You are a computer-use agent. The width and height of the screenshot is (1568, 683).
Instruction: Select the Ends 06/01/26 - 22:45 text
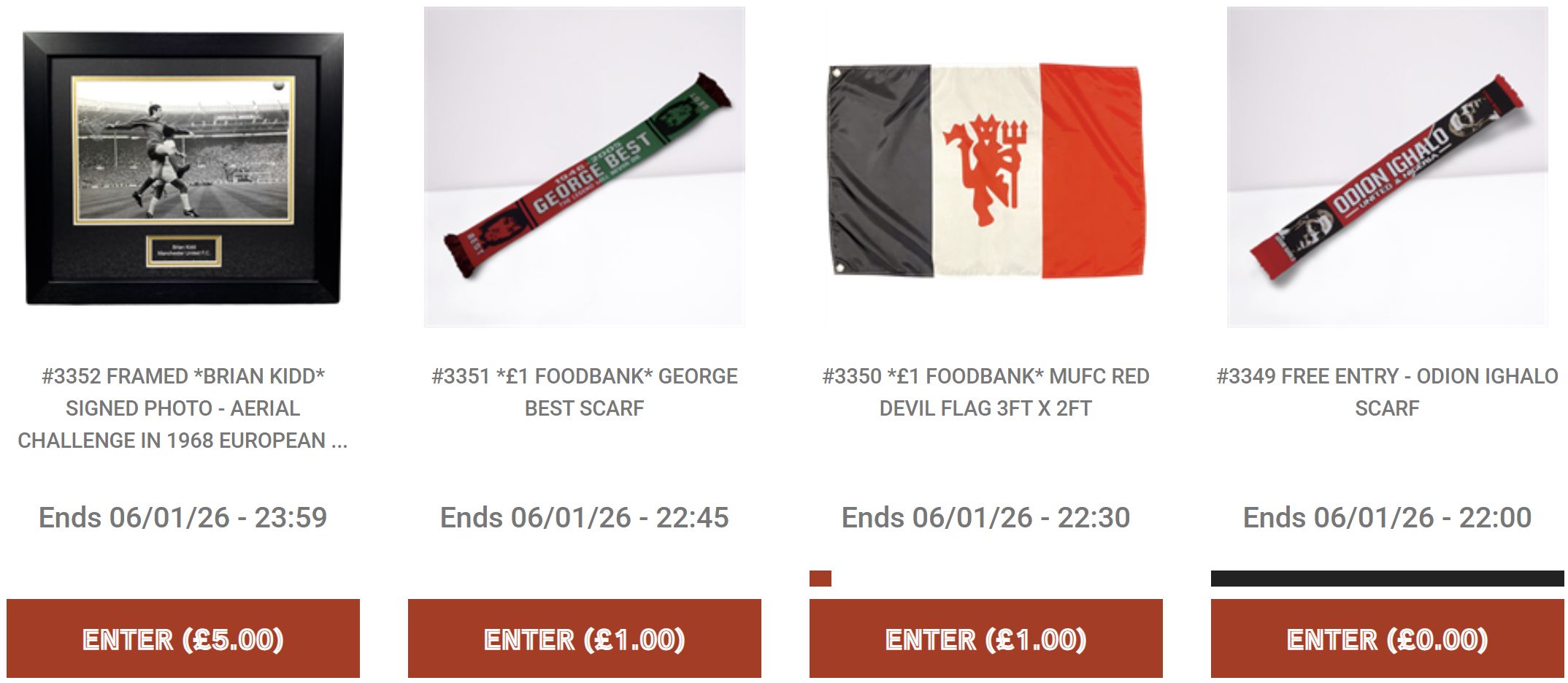[585, 517]
